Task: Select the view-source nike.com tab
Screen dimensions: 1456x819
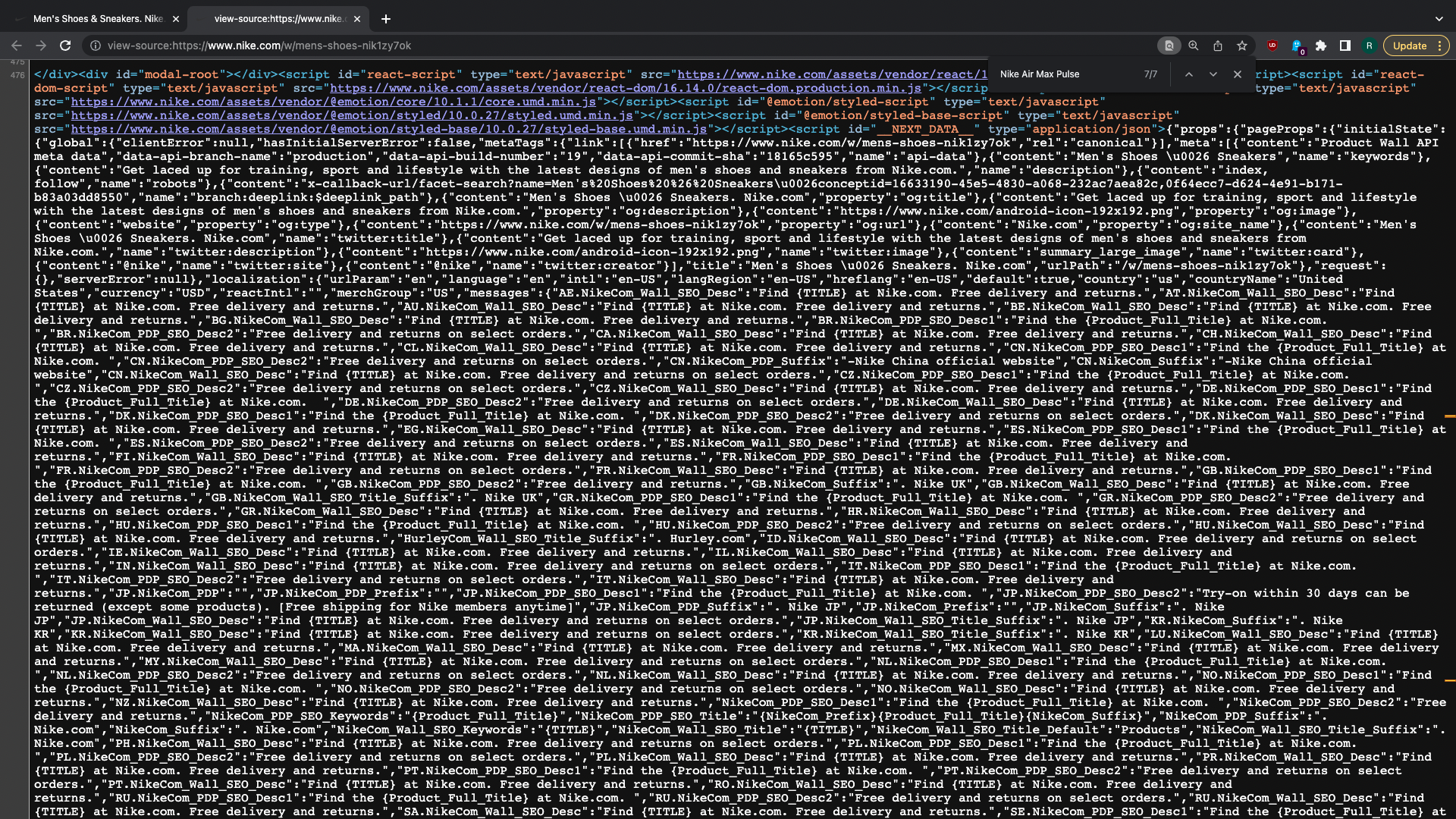Action: [x=278, y=19]
